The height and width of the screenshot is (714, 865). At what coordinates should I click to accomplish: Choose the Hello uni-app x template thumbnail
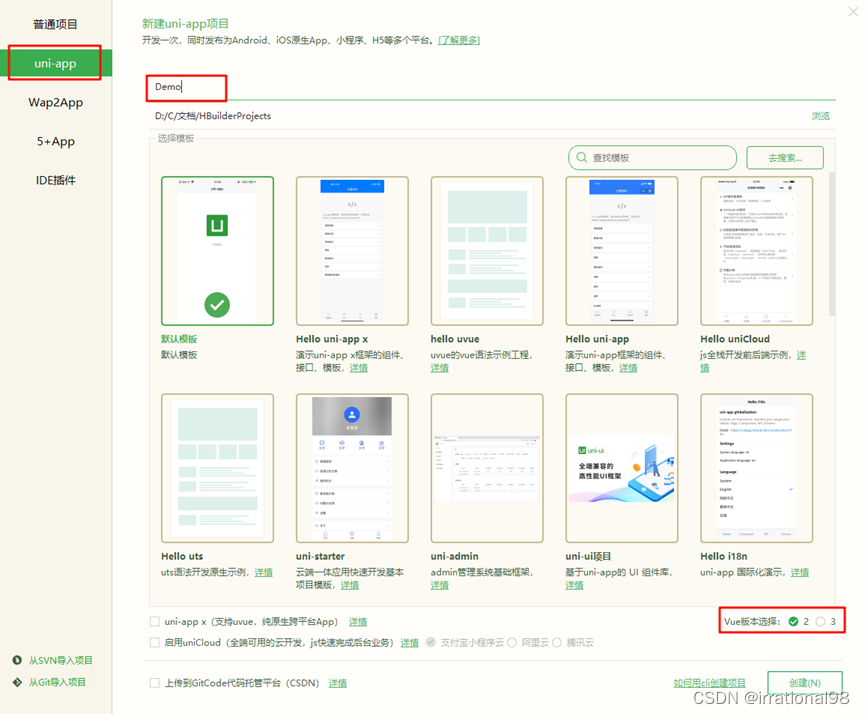(352, 251)
